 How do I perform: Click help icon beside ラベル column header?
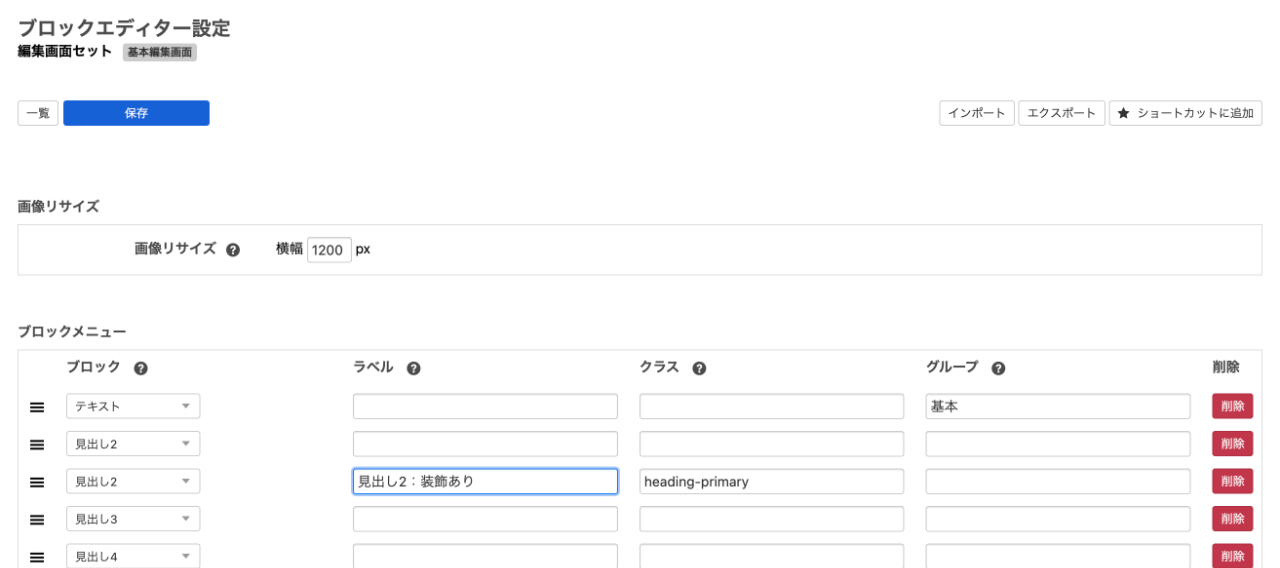click(x=413, y=369)
